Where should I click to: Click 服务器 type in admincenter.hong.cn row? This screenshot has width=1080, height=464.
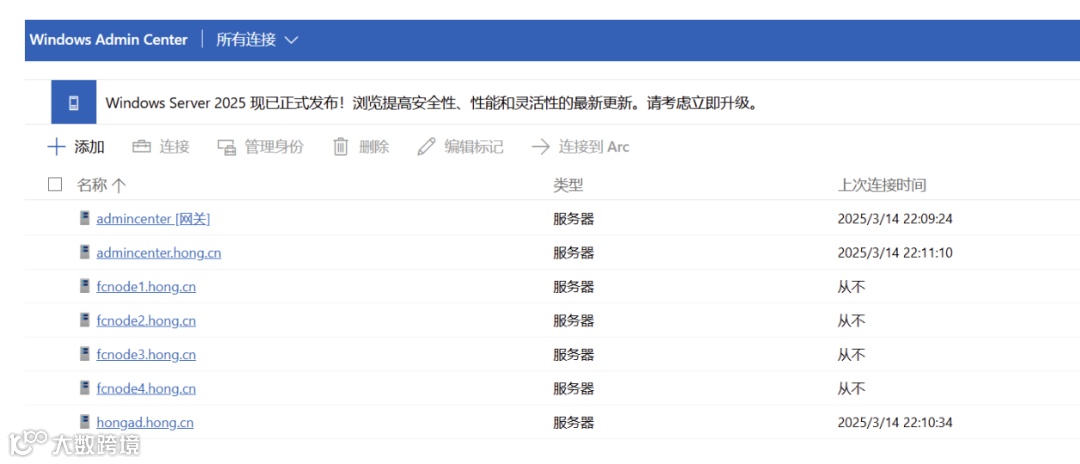pyautogui.click(x=574, y=253)
